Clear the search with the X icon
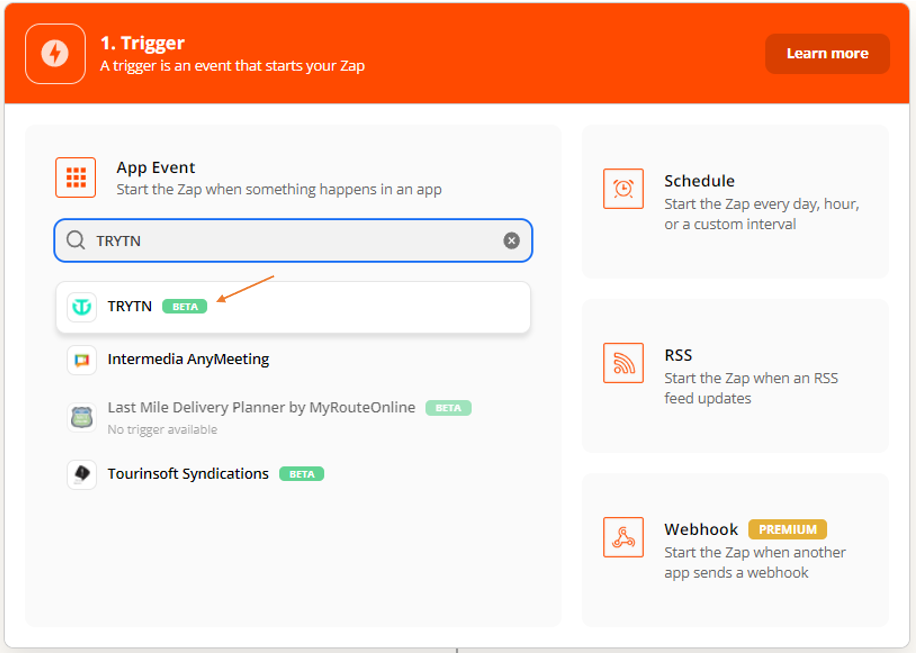920x653 pixels. pos(511,241)
